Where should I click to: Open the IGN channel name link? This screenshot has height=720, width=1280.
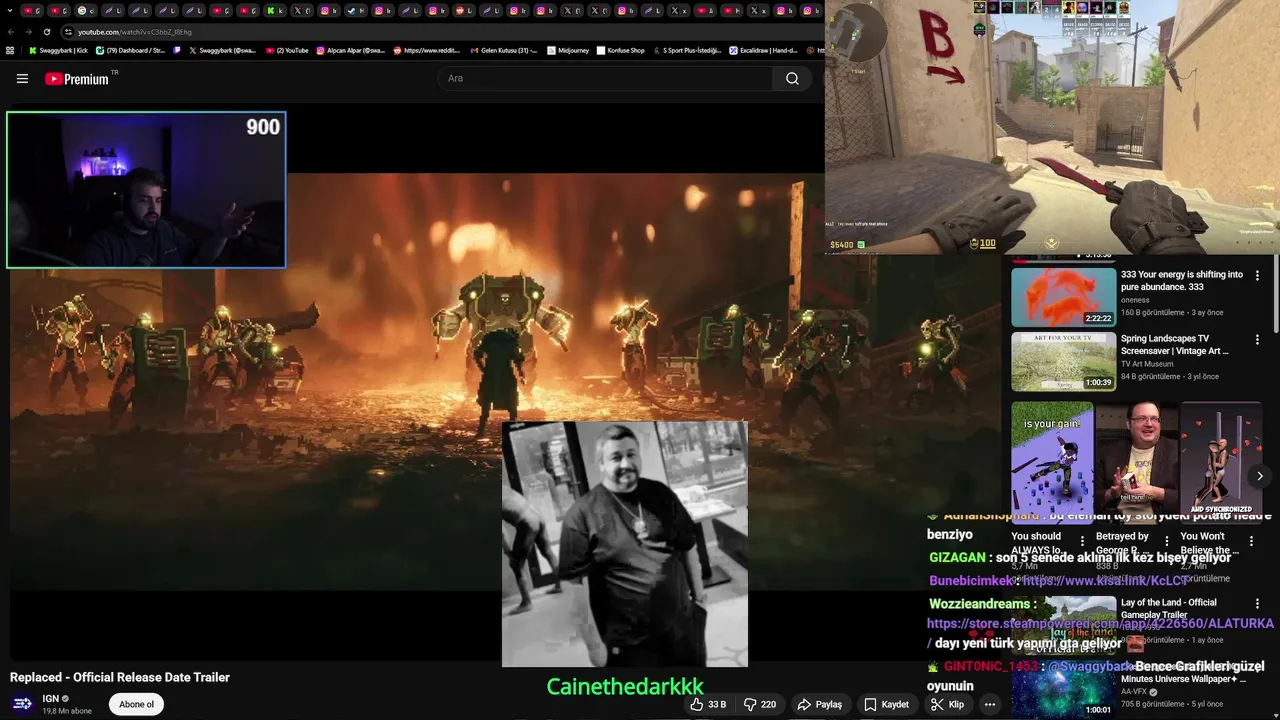coord(51,698)
